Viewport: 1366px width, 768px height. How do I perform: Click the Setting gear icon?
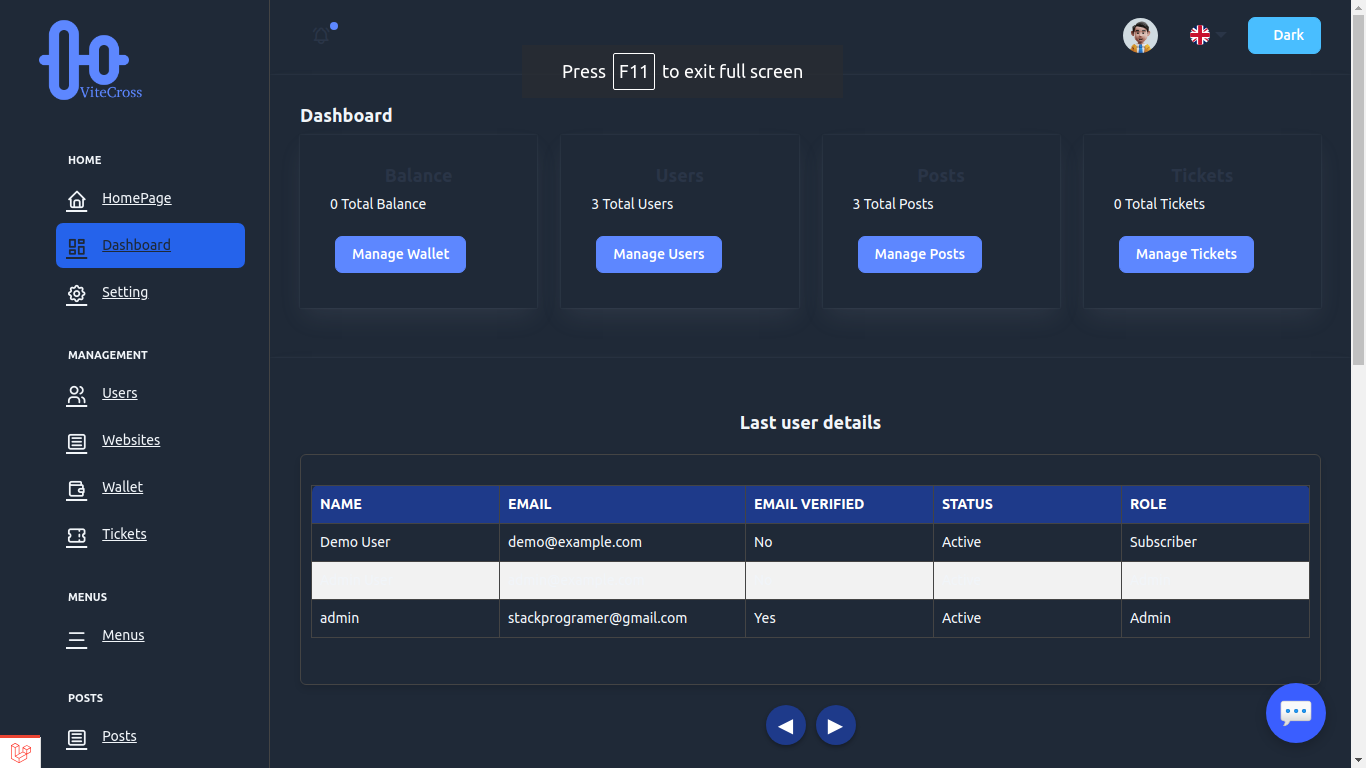(77, 294)
